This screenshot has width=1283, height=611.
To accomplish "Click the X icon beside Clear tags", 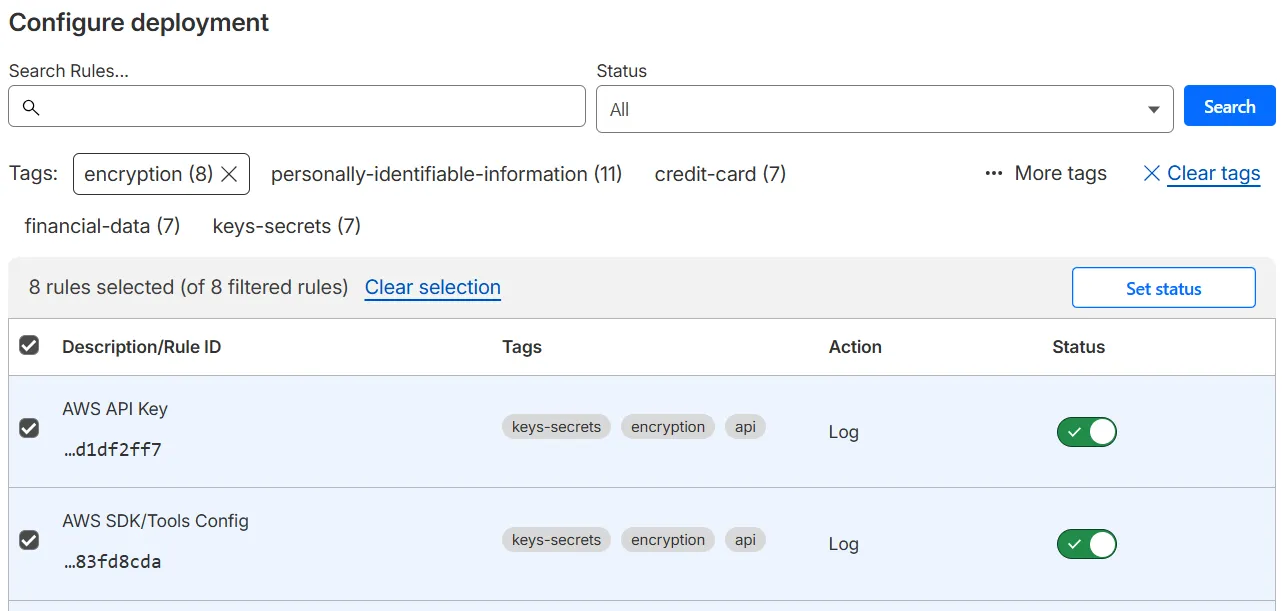I will click(x=1151, y=173).
